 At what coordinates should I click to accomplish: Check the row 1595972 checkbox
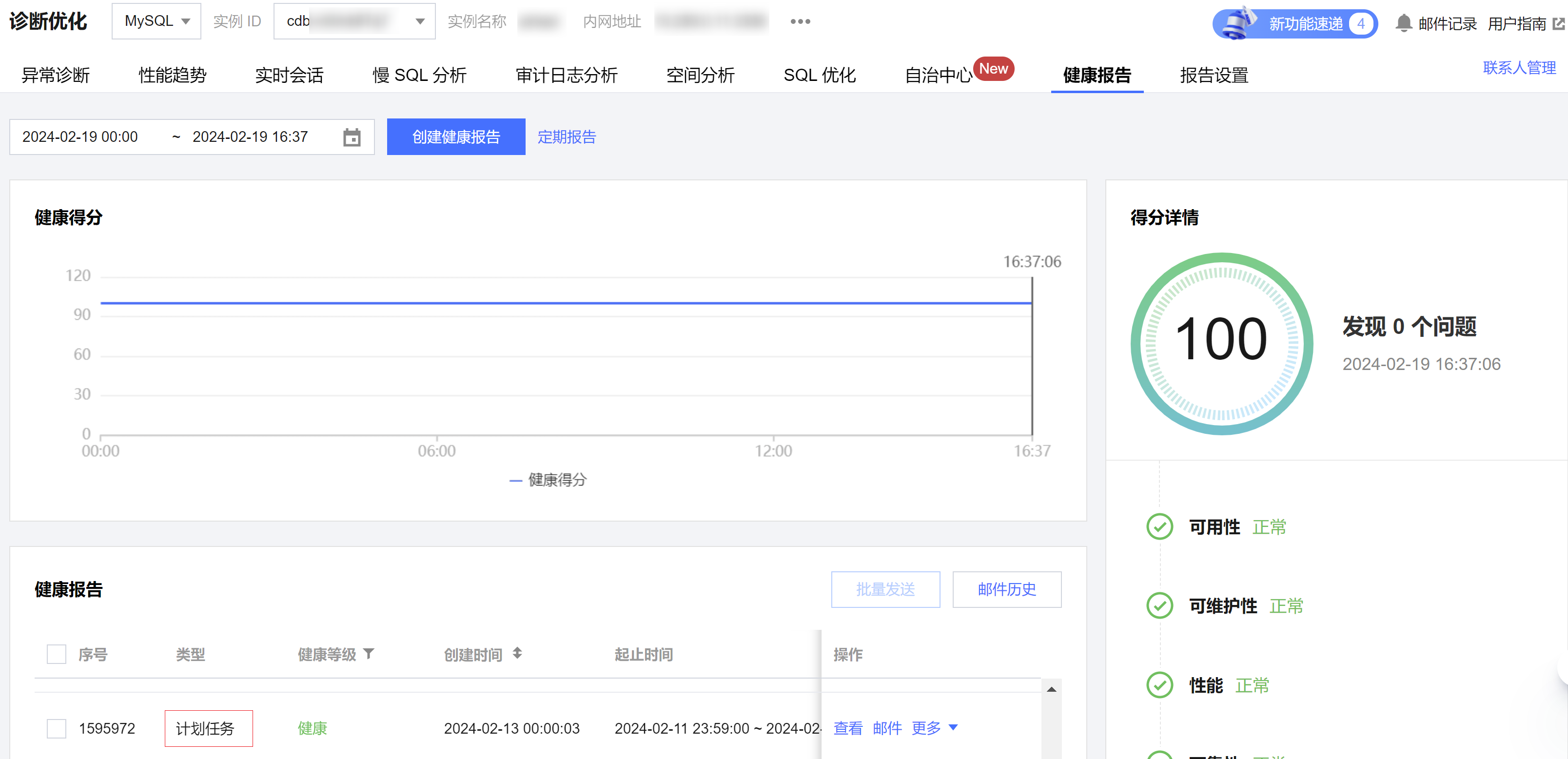[x=57, y=728]
